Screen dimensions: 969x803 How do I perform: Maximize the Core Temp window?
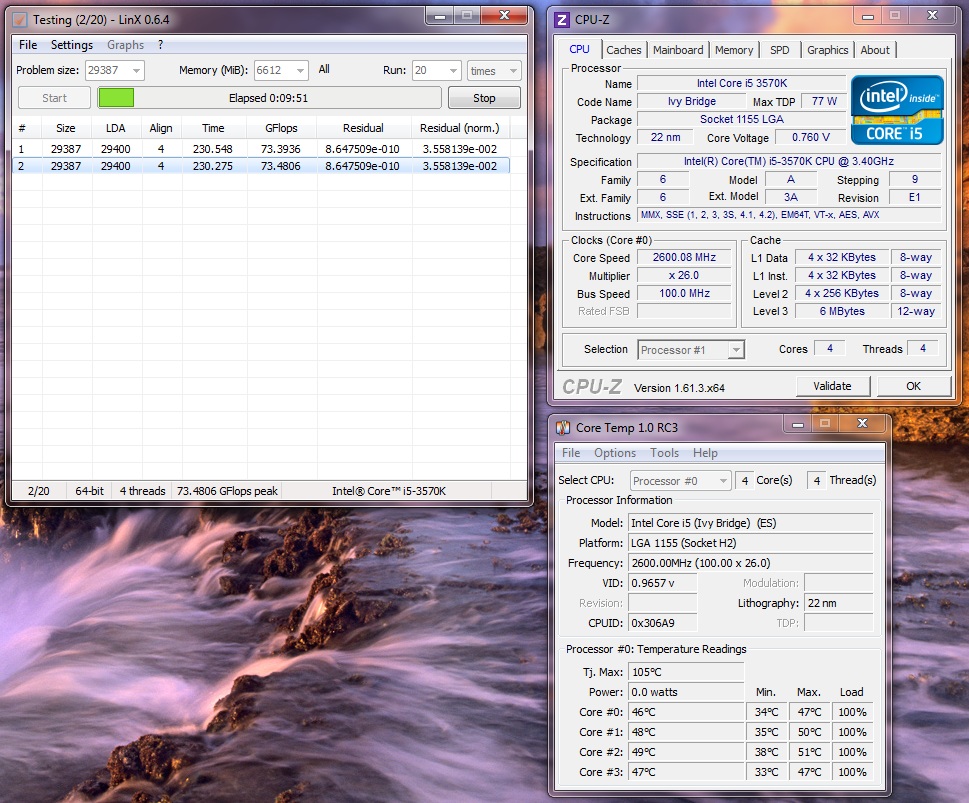824,423
